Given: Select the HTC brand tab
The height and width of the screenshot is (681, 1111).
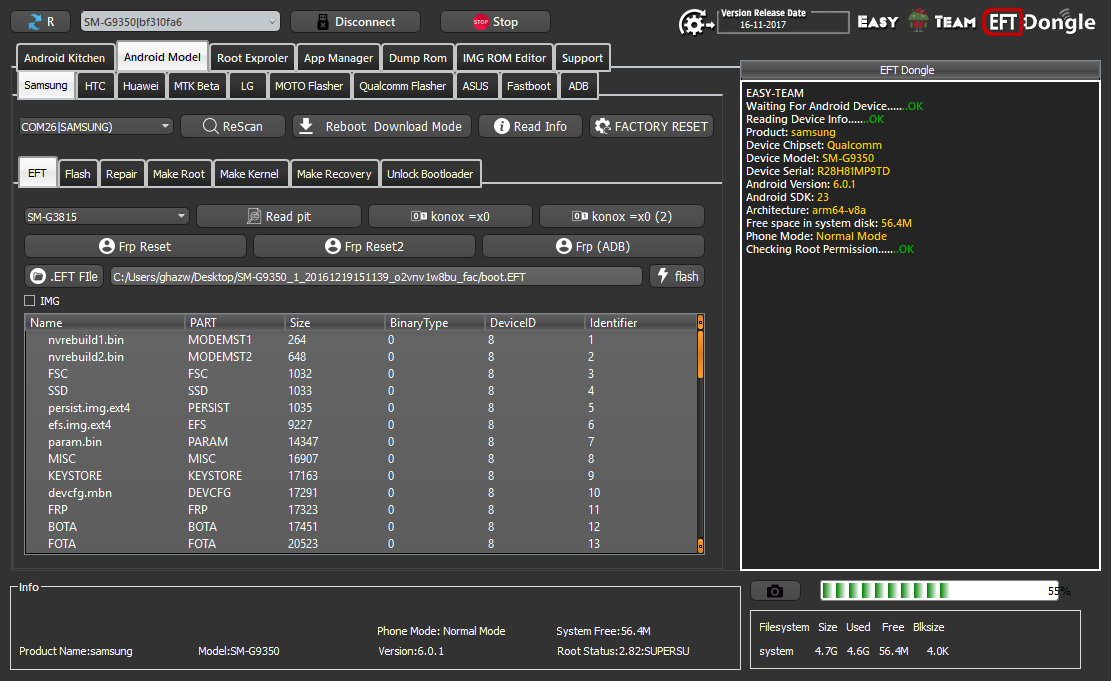Looking at the screenshot, I should [x=95, y=86].
